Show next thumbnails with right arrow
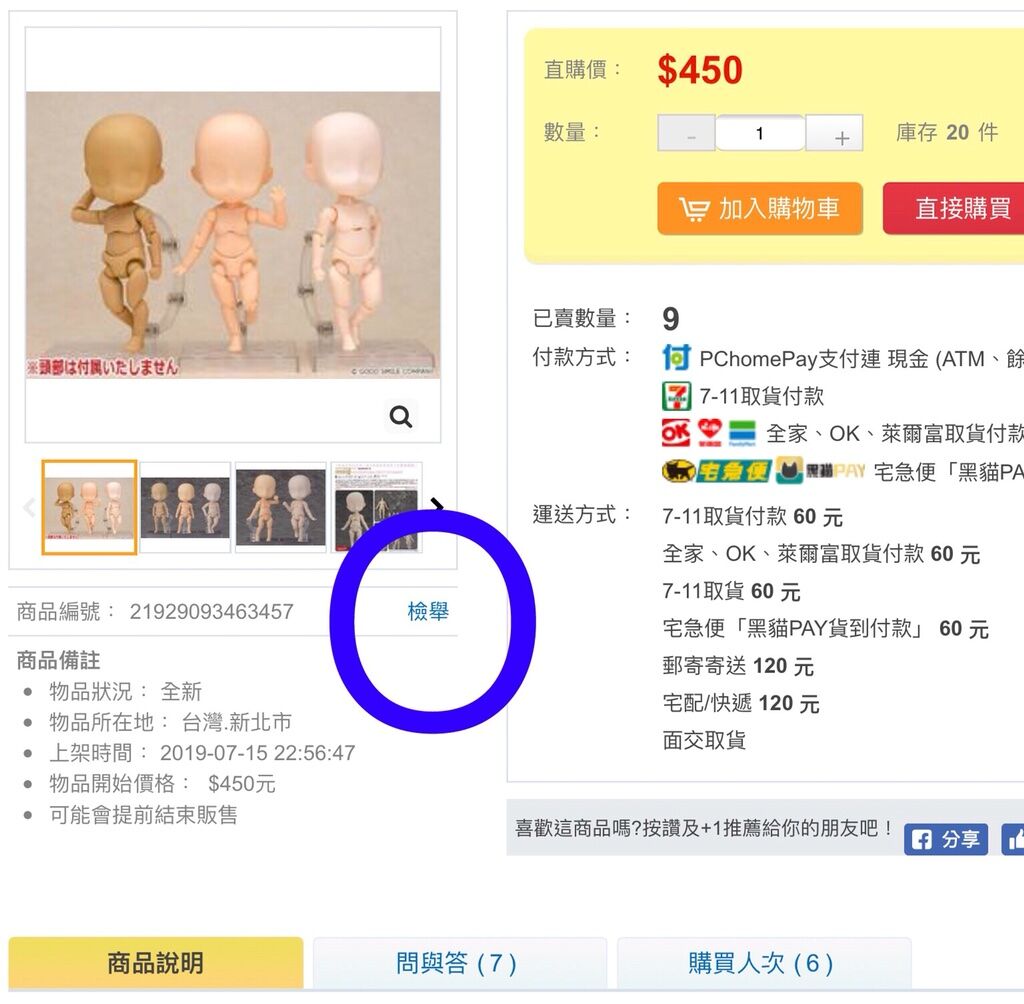Viewport: 1024px width, 1004px height. (438, 505)
